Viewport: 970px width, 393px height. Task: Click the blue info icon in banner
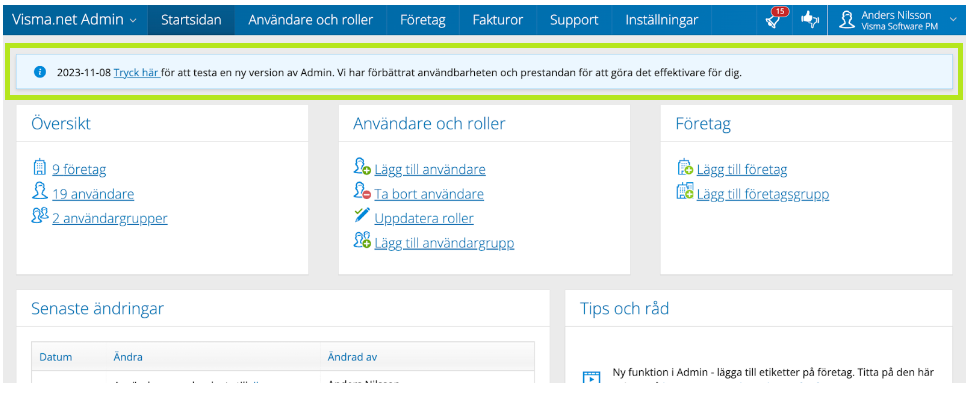pos(40,72)
